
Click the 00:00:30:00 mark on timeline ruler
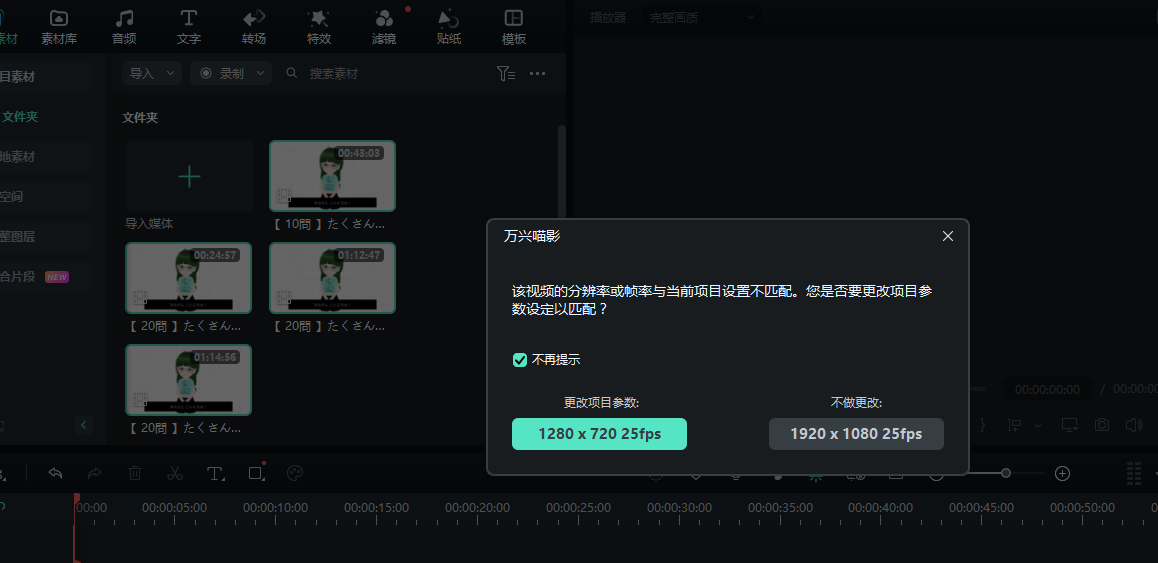(679, 508)
